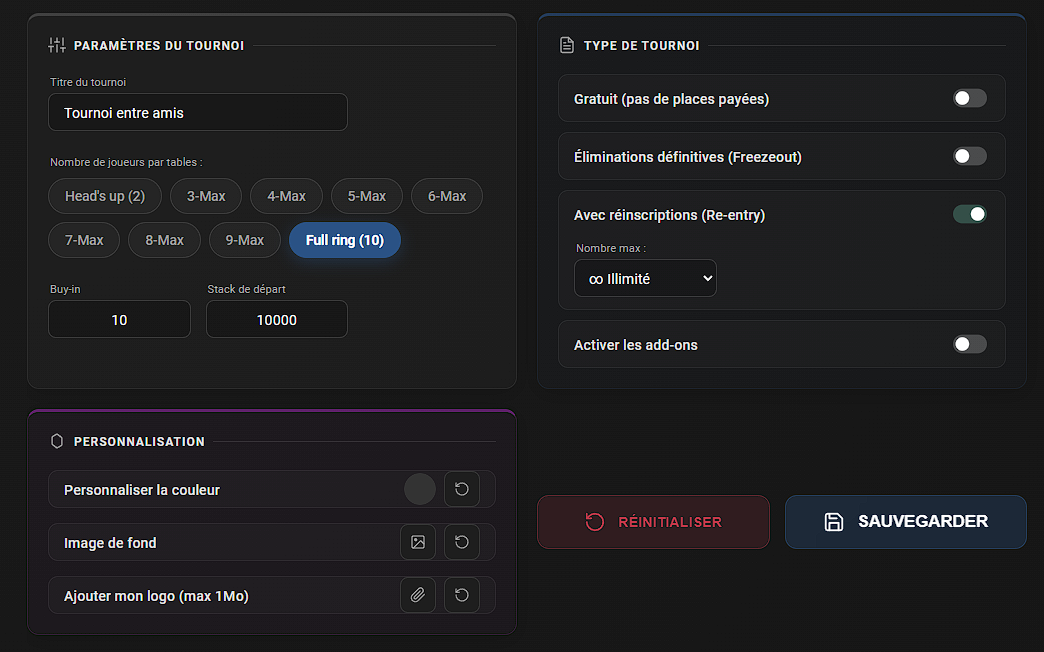Focus the Buy-in field showing 10
Screen dimensions: 1044x652
pos(119,320)
